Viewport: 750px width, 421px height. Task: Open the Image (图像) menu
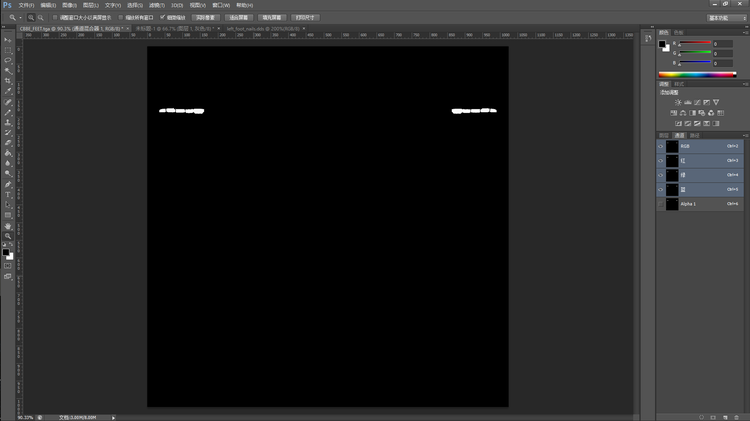click(69, 5)
